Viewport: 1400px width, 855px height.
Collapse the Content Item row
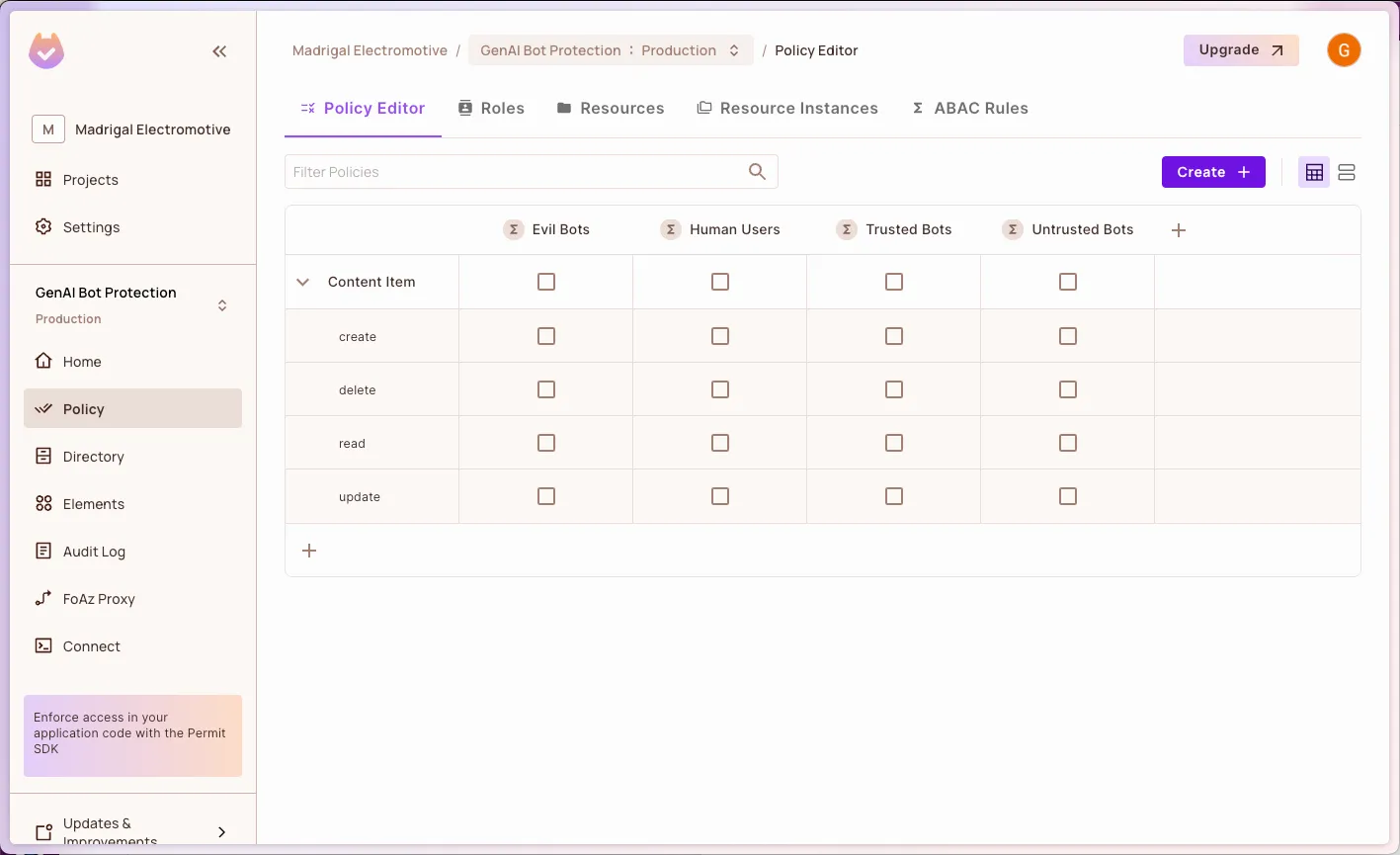pyautogui.click(x=303, y=283)
